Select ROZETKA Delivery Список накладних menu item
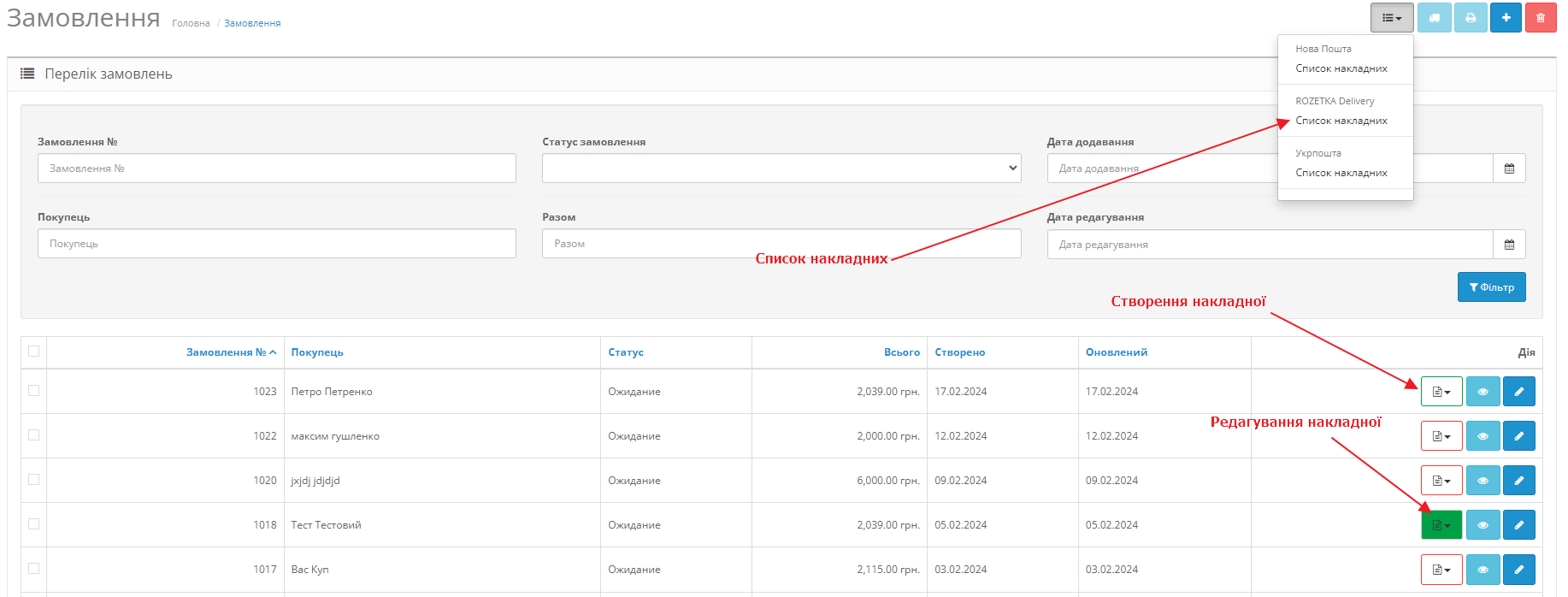The height and width of the screenshot is (597, 1568). tap(1341, 121)
